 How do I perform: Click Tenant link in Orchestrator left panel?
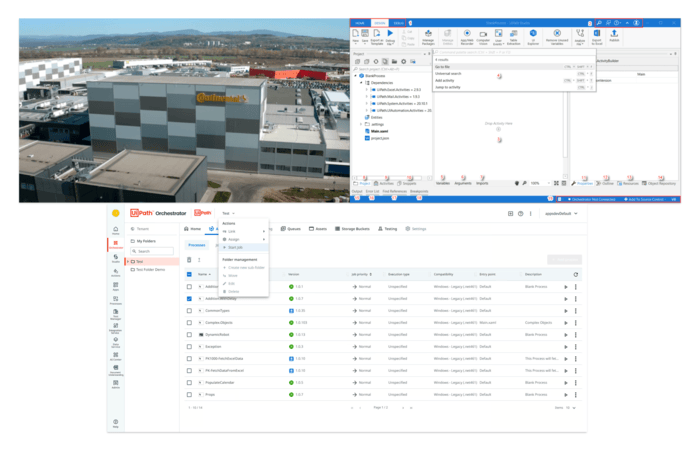tap(140, 229)
